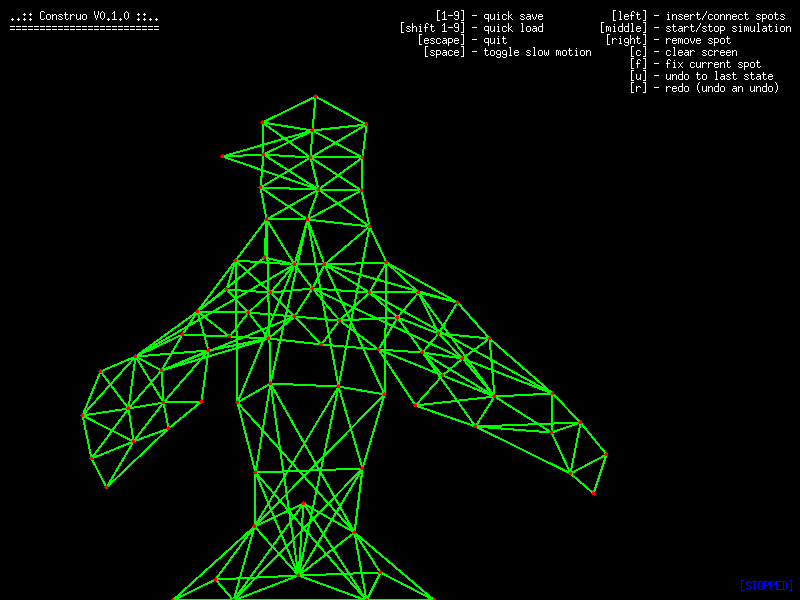Image resolution: width=800 pixels, height=600 pixels.
Task: Click the '[left] - insert/connect spots' help text
Action: 698,17
